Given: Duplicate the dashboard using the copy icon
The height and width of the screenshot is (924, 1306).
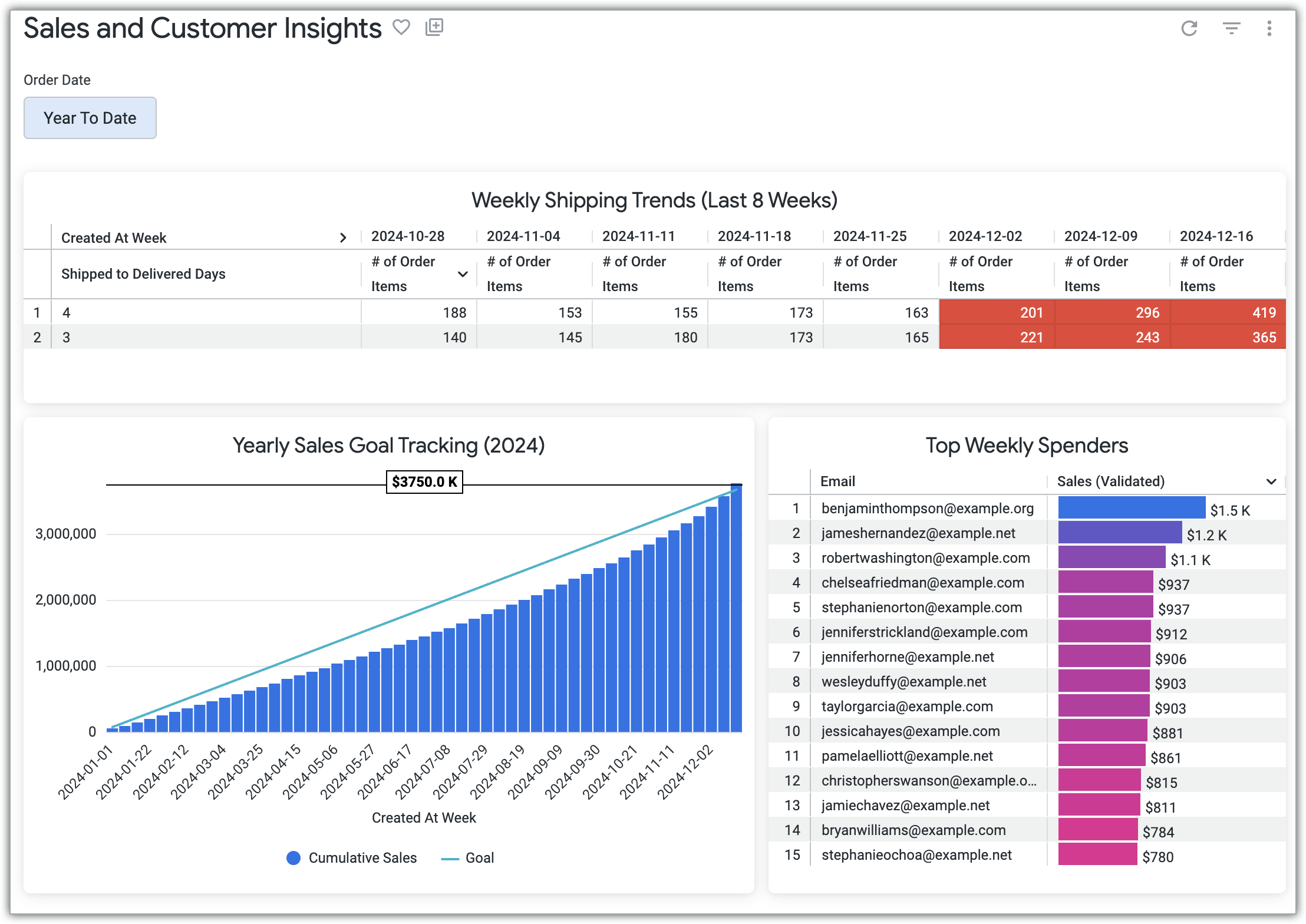Looking at the screenshot, I should [434, 28].
